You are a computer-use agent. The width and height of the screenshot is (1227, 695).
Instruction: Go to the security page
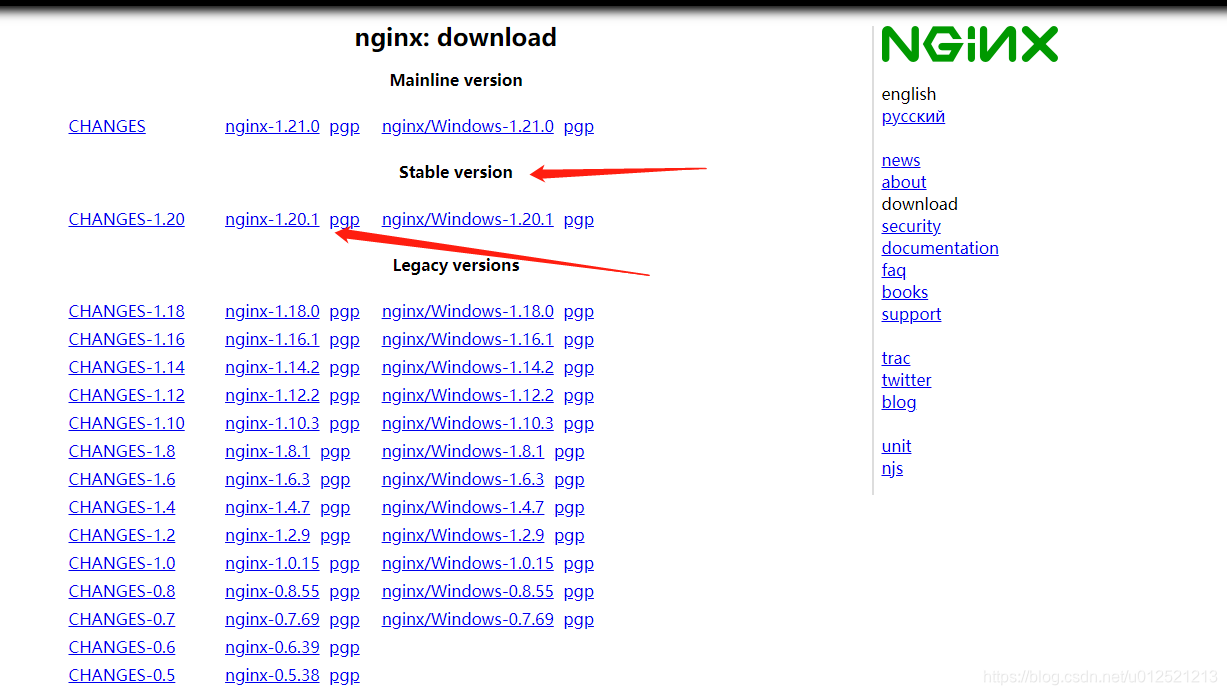coord(911,227)
